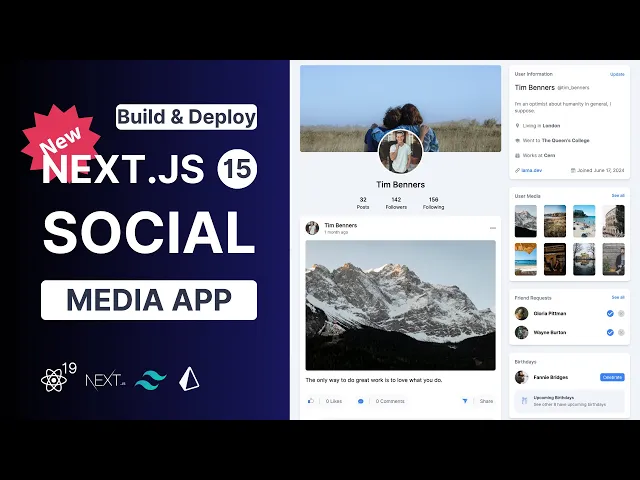Click the calendar icon by Joined June 17, 2024
Viewport: 640px width, 480px height.
click(x=573, y=170)
